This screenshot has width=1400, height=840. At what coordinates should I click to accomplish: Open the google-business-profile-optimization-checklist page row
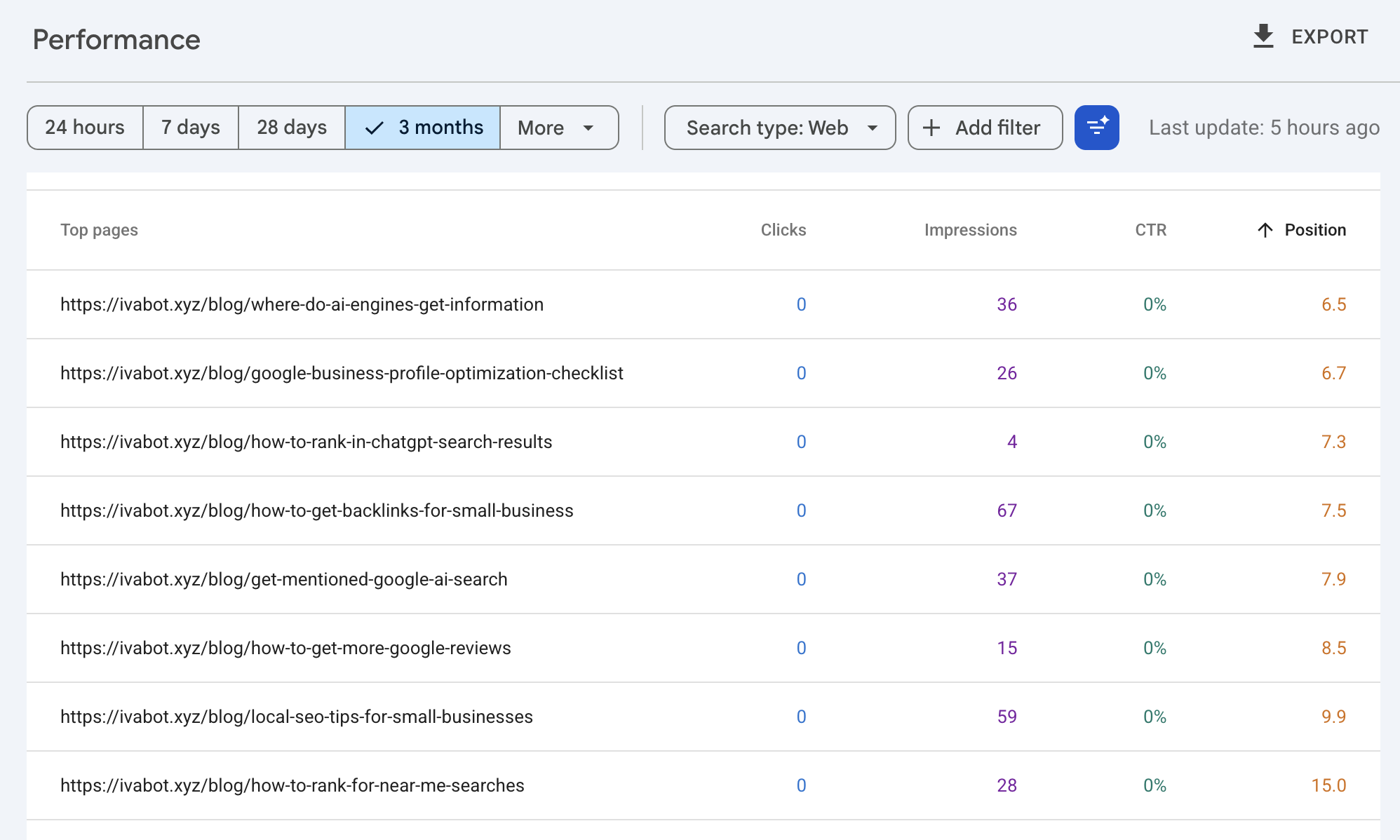[704, 373]
